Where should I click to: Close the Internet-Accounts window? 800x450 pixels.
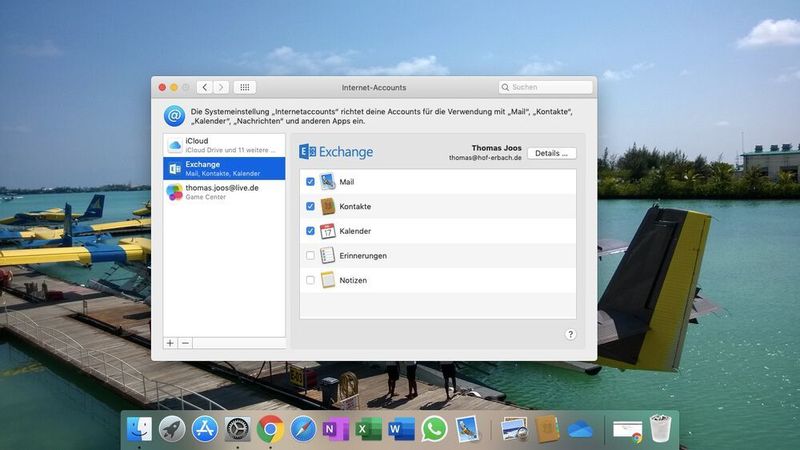coord(162,87)
